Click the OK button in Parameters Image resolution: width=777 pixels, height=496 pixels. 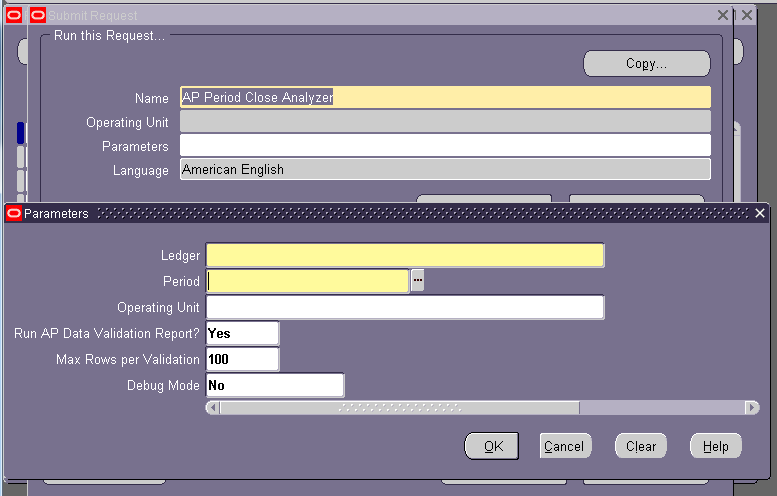[492, 446]
